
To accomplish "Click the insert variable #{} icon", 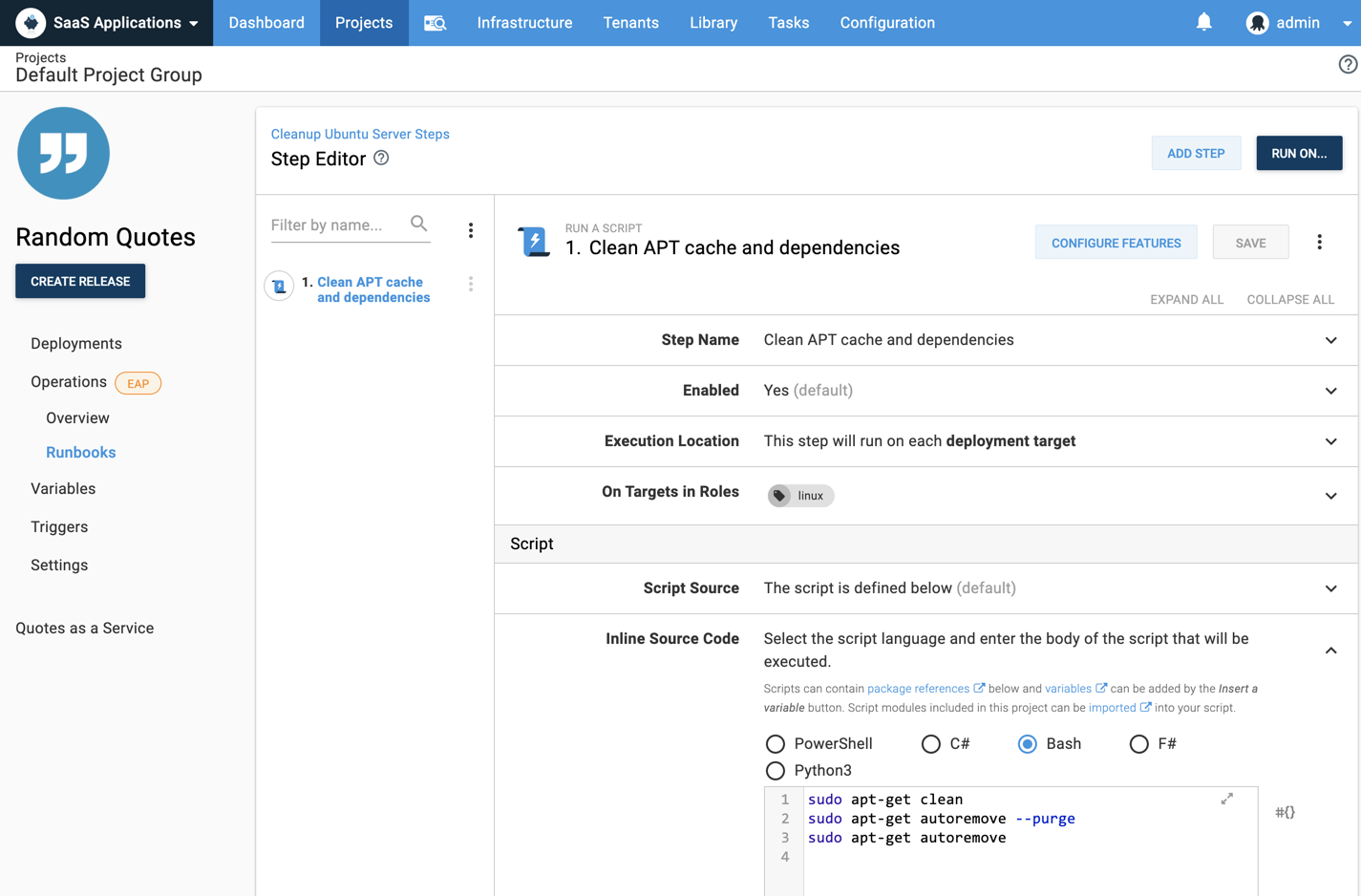I will (x=1285, y=812).
